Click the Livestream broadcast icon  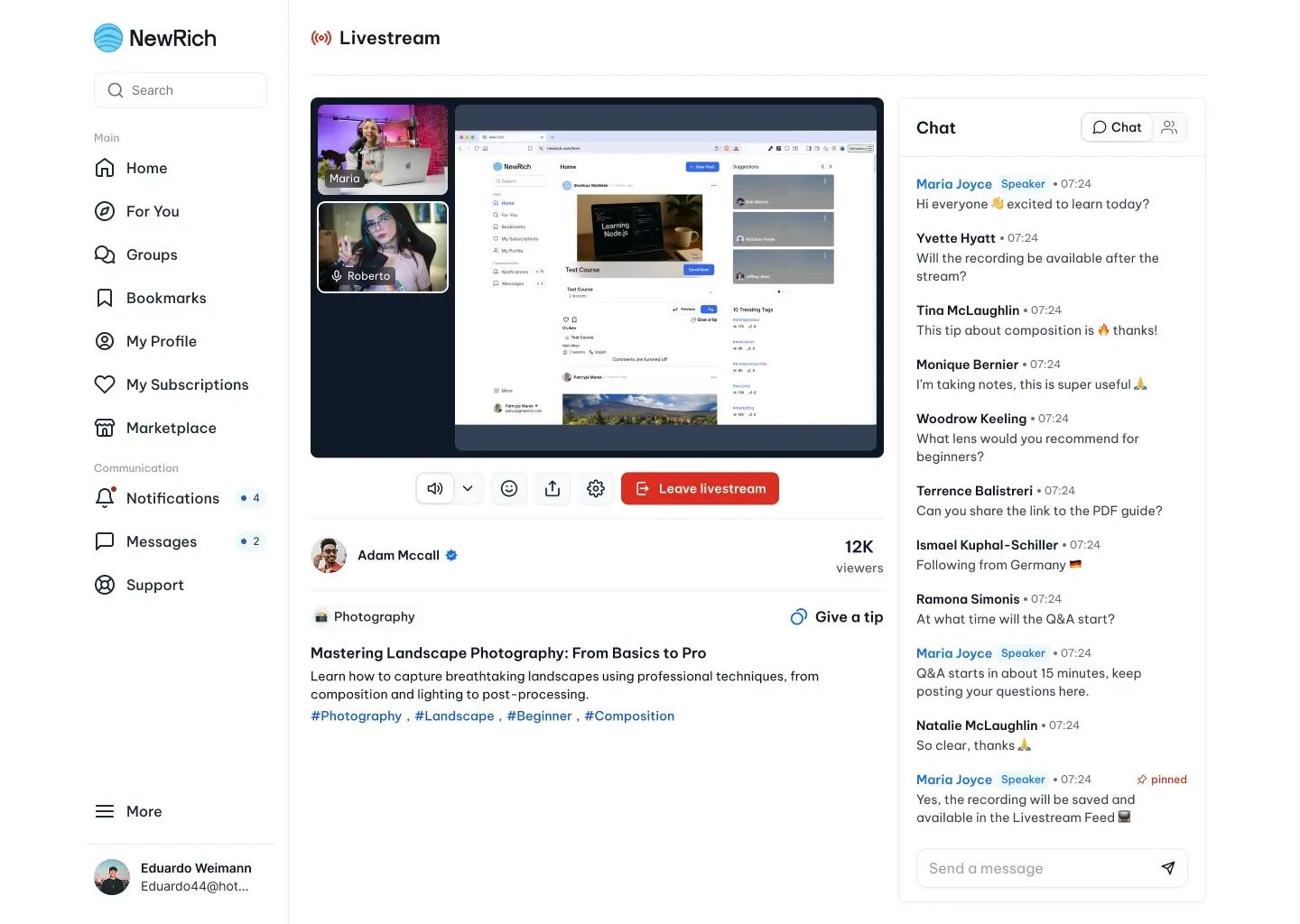(x=321, y=38)
